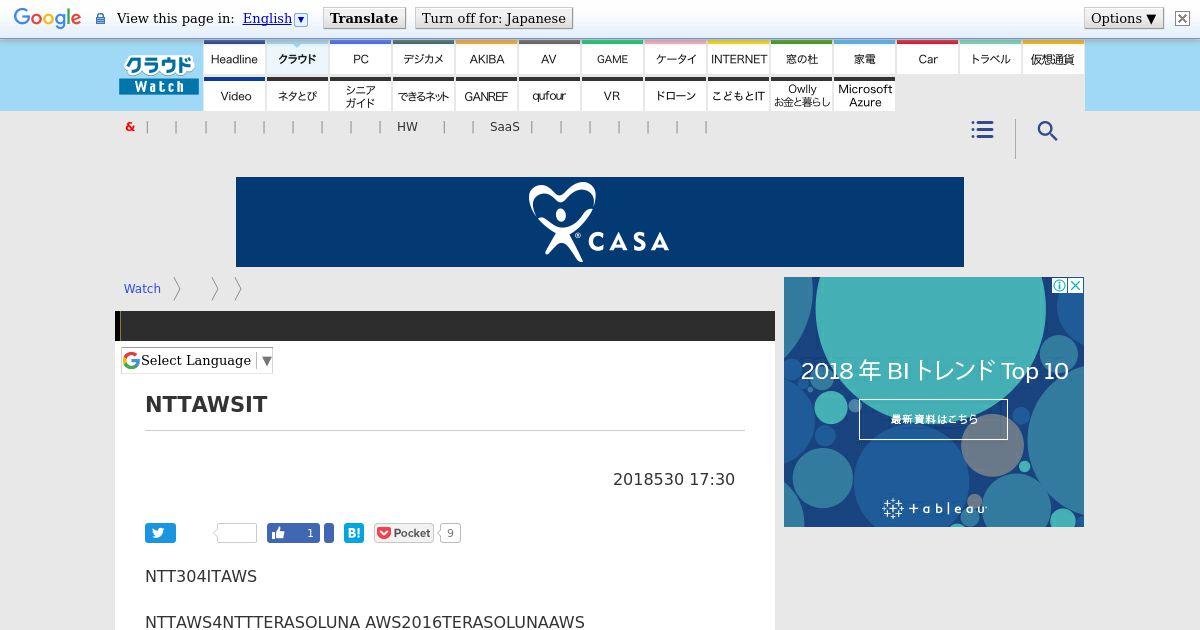Open the AKIBA tab

click(x=486, y=59)
